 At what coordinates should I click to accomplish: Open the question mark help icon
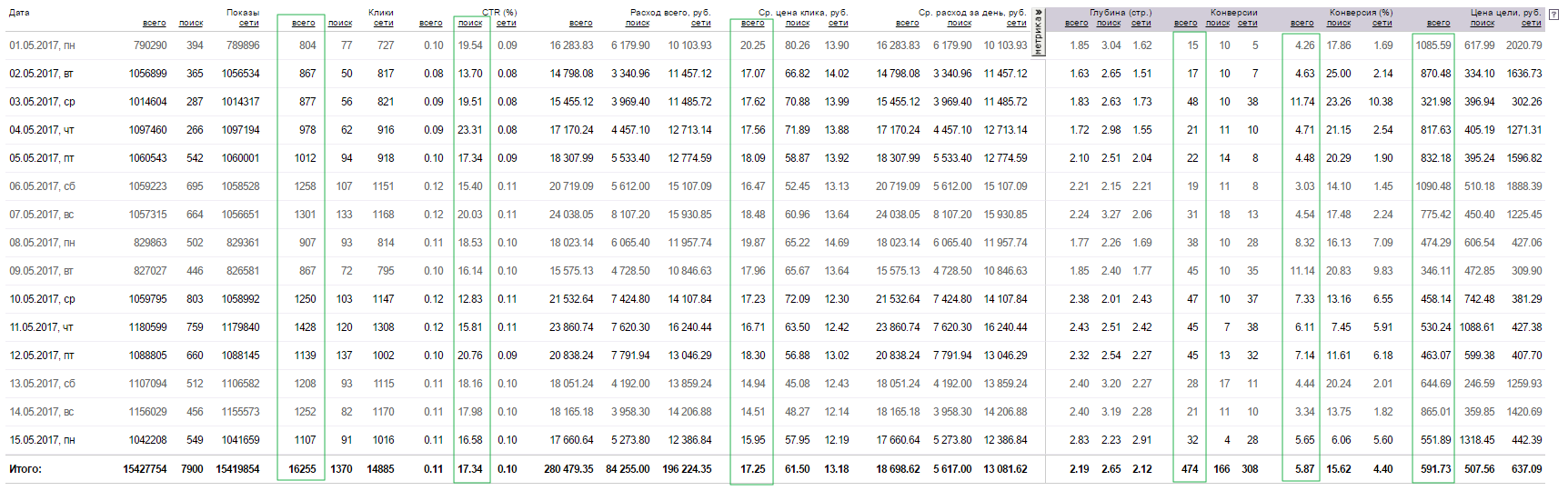pos(1553,14)
